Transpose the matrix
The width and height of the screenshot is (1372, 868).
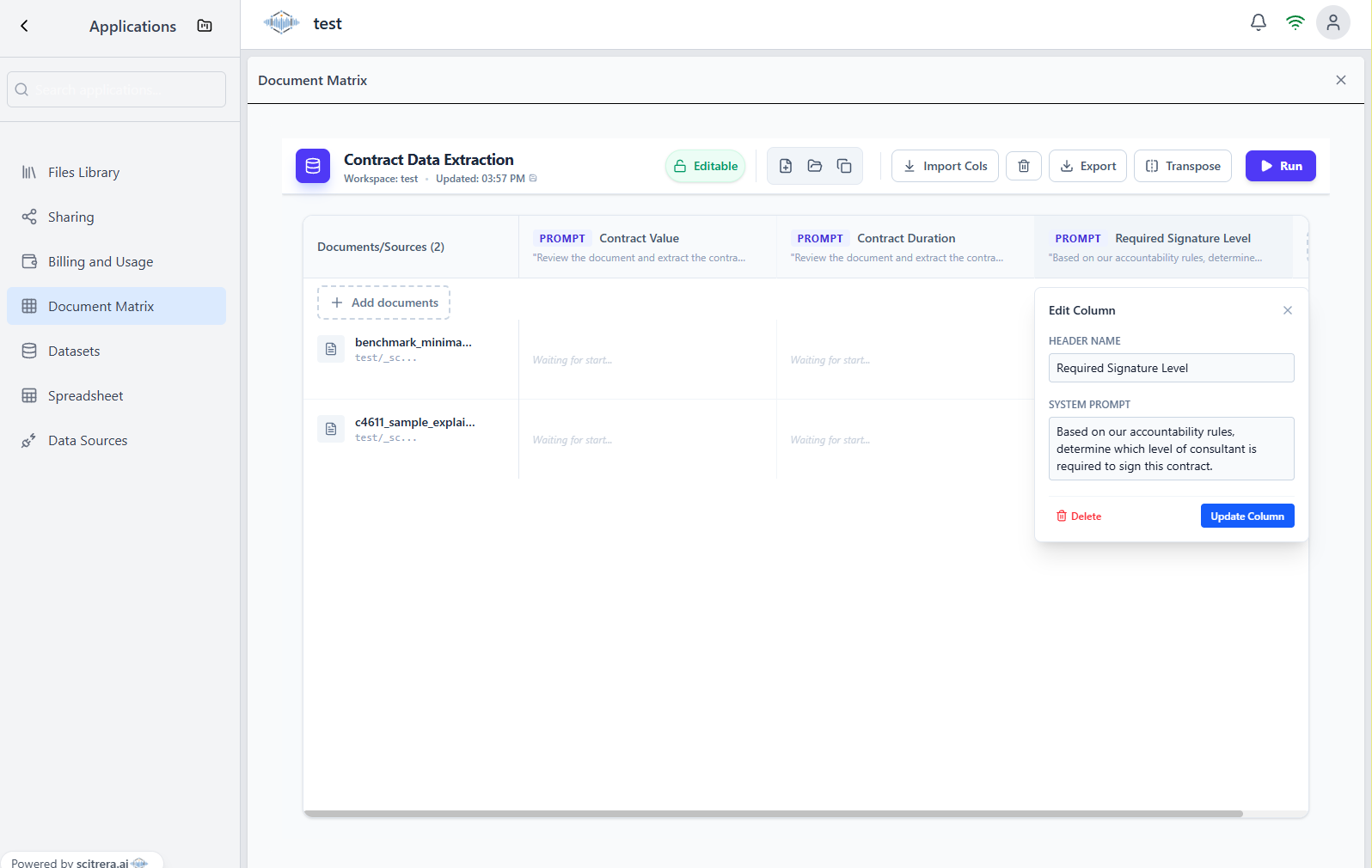[x=1183, y=166]
